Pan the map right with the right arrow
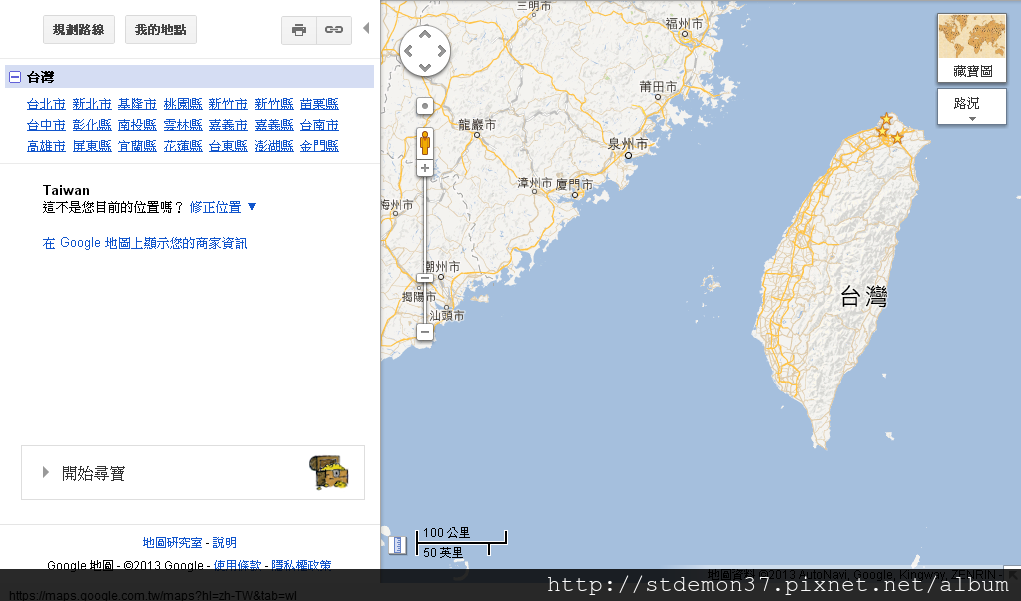Image resolution: width=1021 pixels, height=601 pixels. [441, 51]
